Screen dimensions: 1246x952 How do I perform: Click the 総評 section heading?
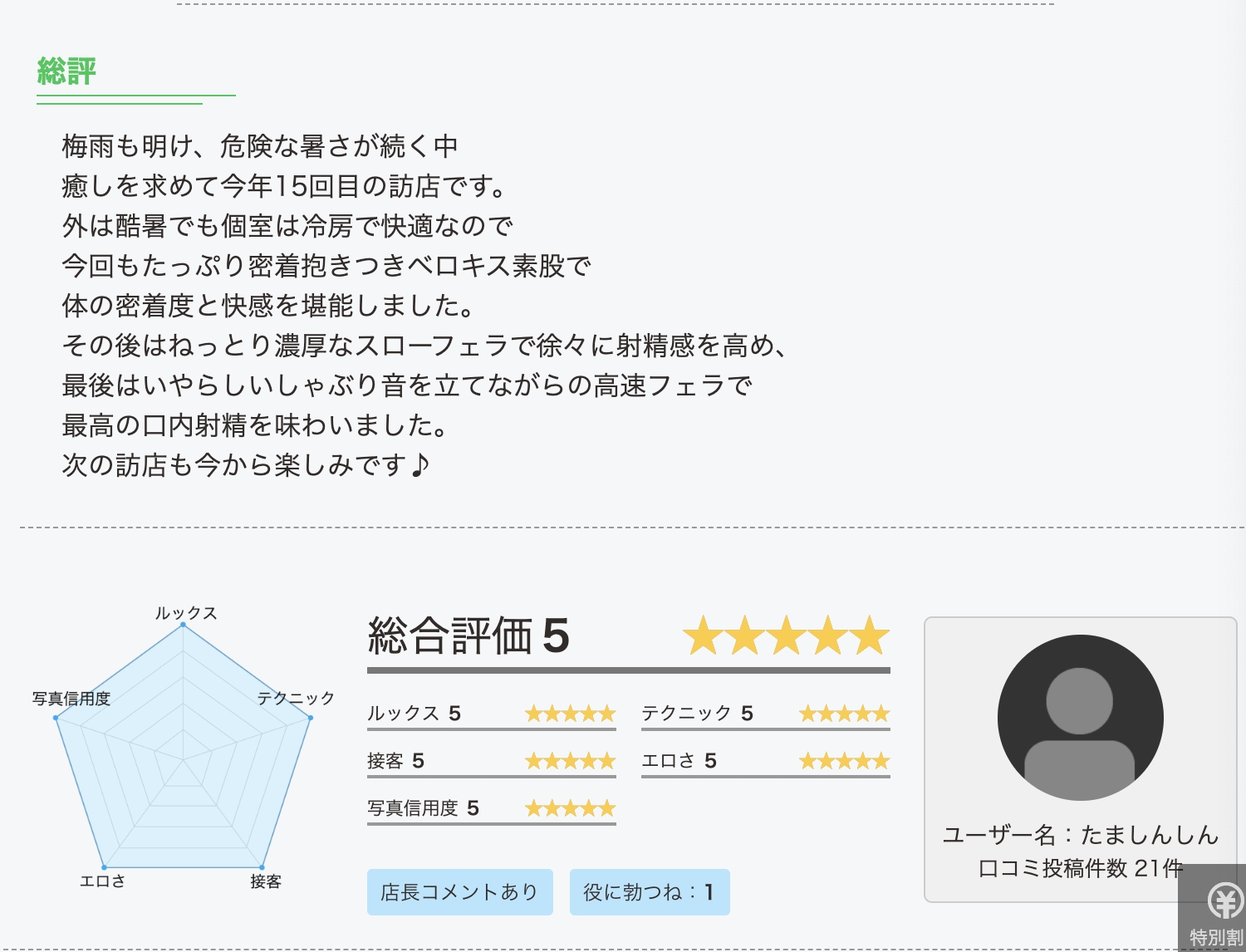coord(67,71)
